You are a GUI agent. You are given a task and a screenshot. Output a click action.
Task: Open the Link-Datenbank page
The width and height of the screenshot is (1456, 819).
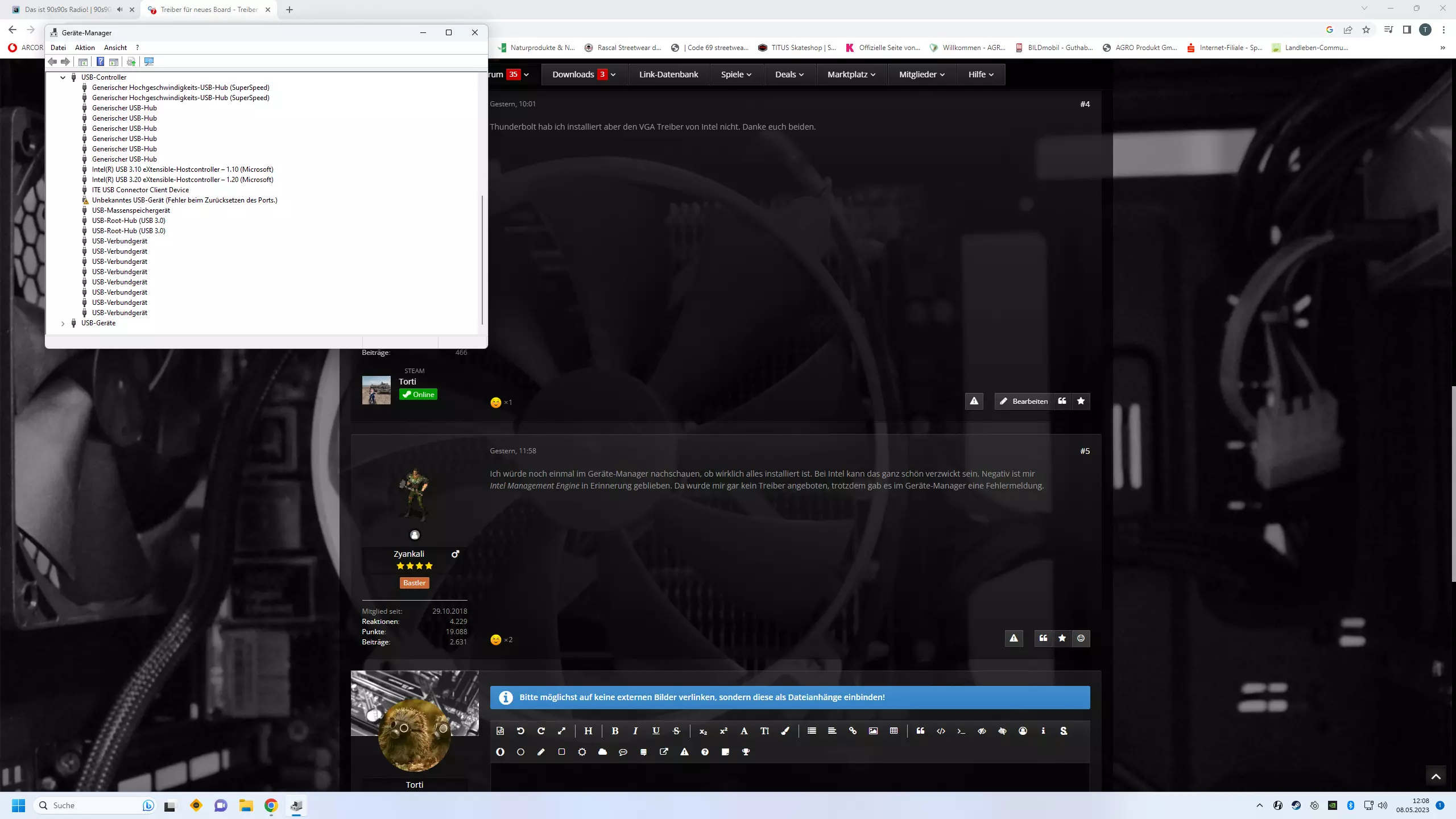668,75
